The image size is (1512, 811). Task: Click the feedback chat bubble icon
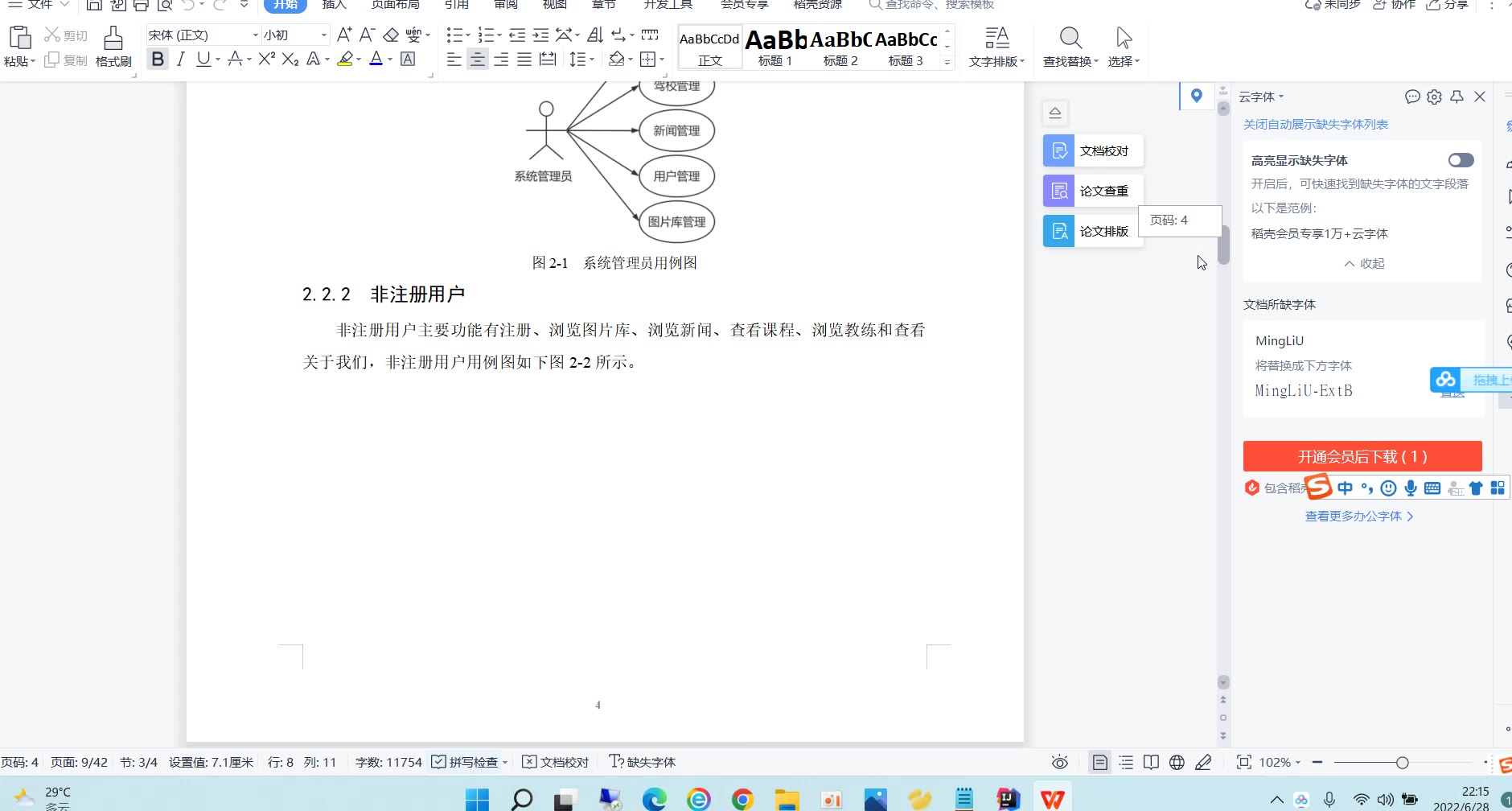[1412, 97]
